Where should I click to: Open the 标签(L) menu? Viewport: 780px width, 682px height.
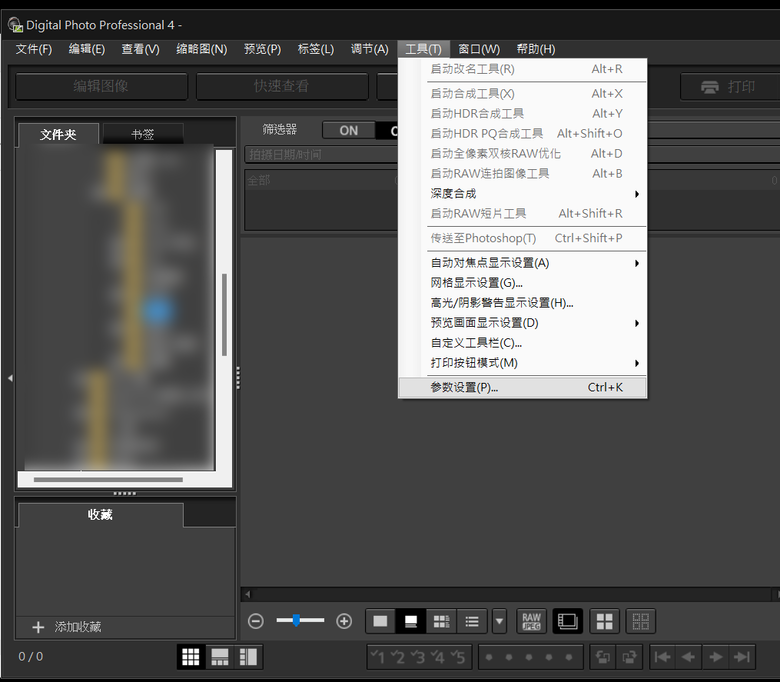point(316,49)
